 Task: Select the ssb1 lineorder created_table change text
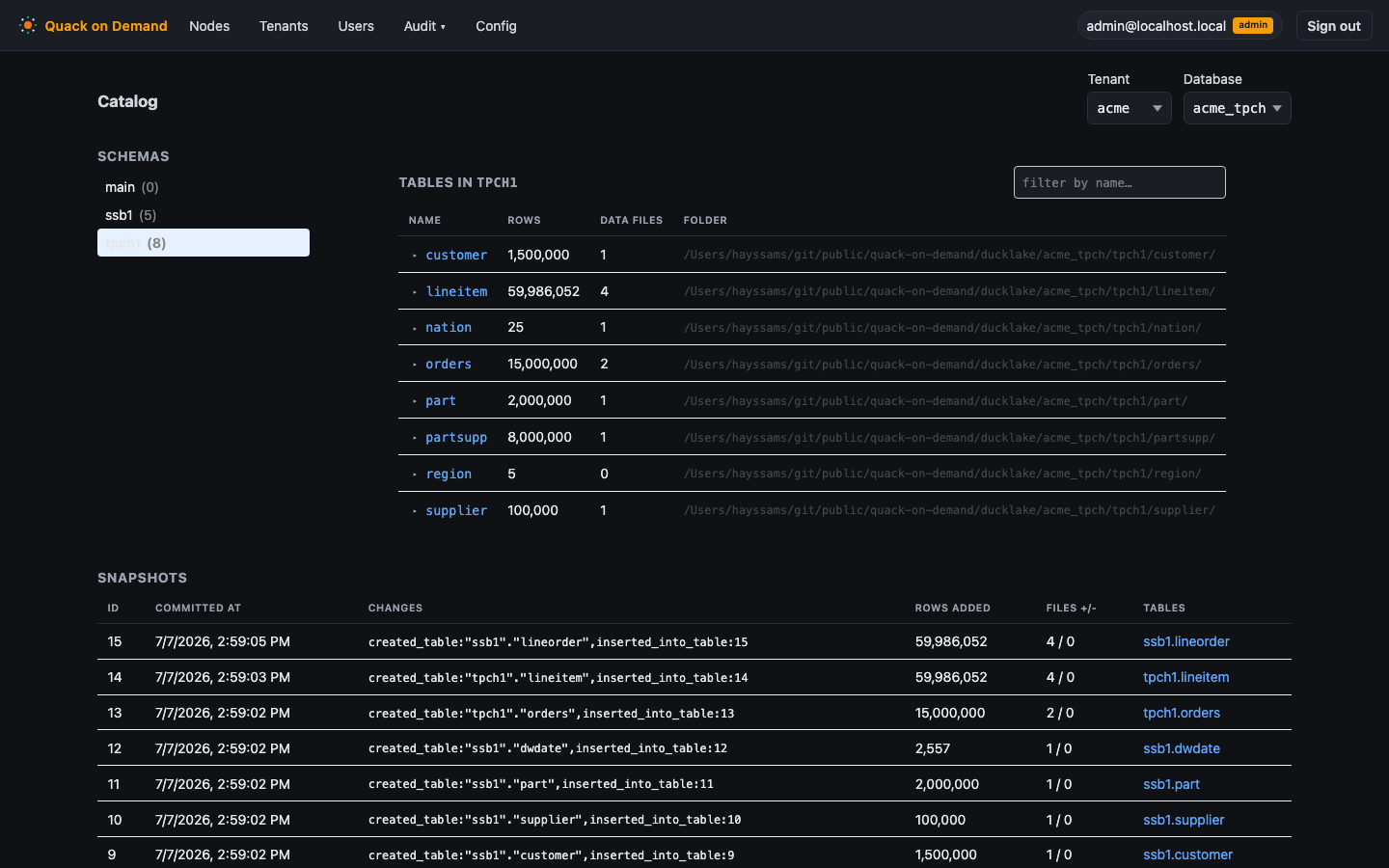[x=558, y=641]
